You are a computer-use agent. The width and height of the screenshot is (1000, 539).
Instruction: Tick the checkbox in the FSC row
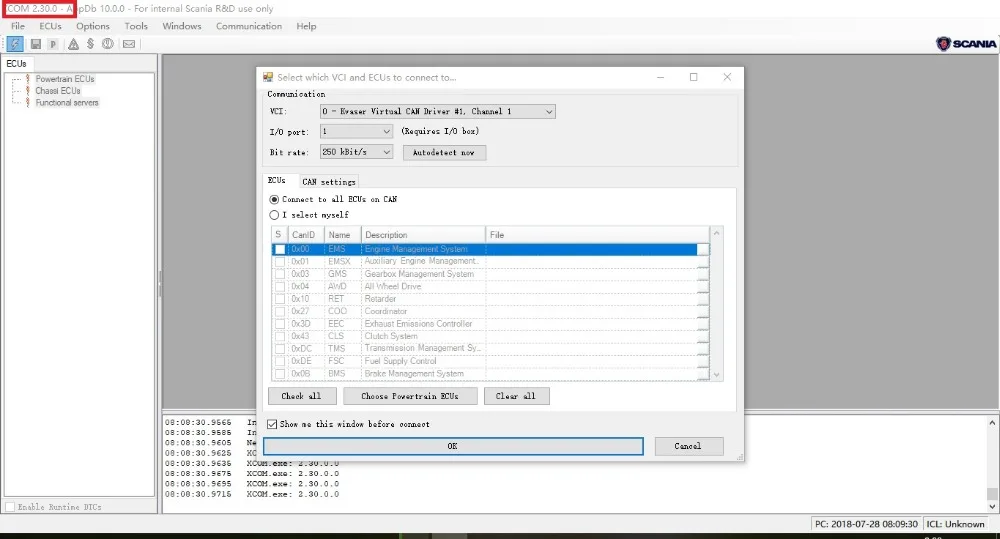(280, 361)
